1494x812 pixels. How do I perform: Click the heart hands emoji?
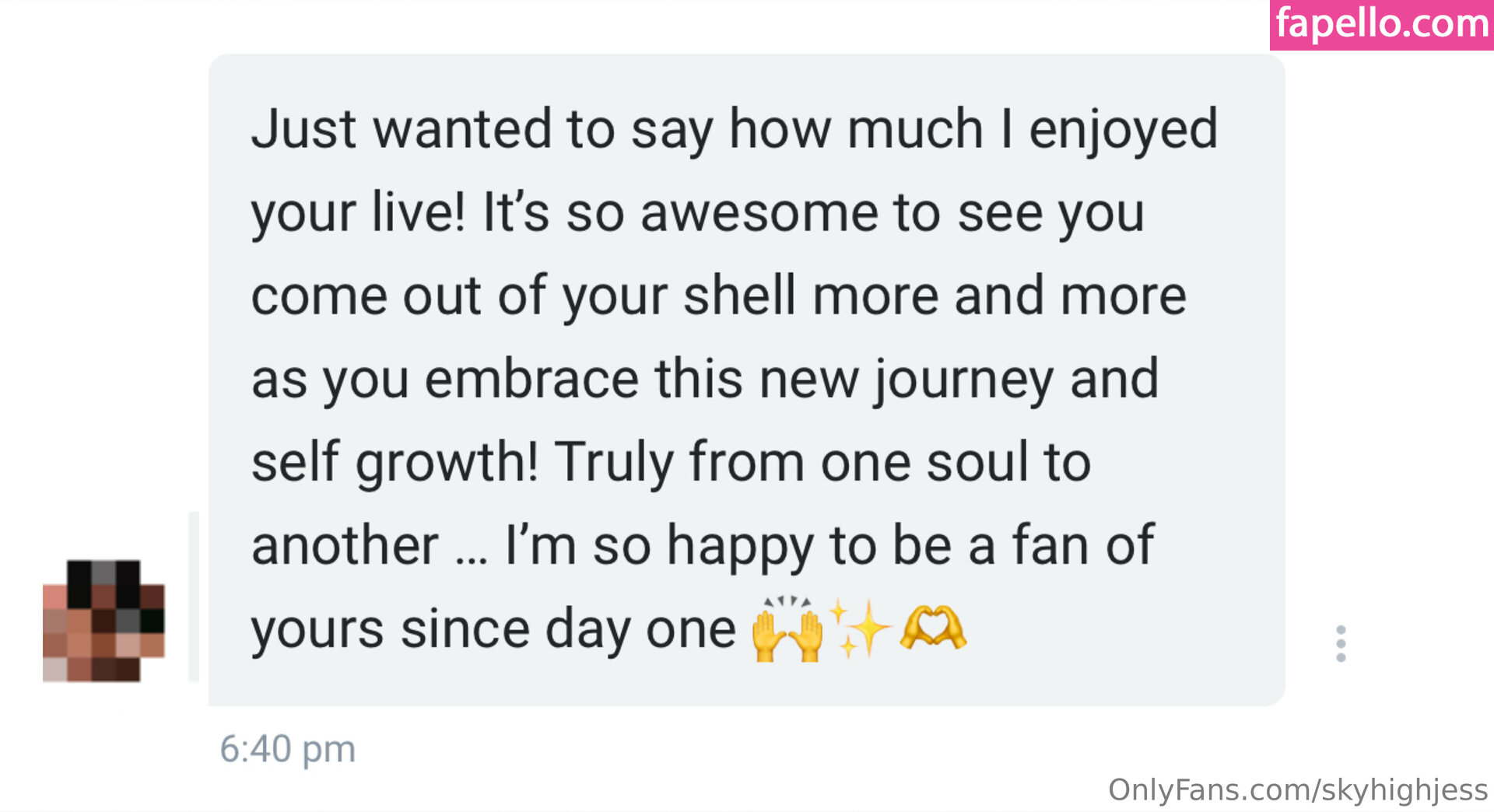click(932, 628)
